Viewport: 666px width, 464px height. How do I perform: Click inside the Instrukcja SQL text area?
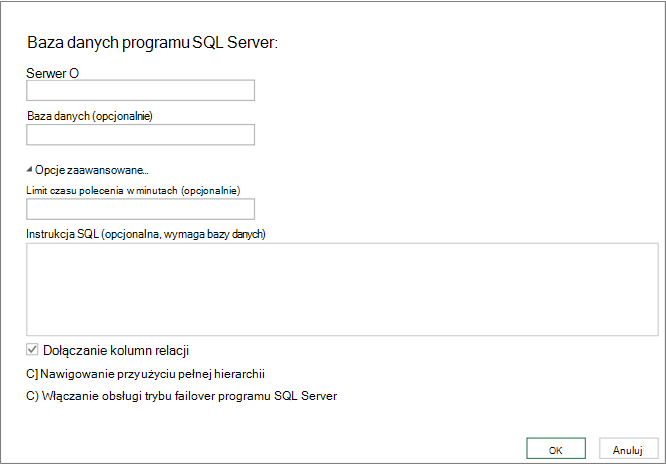click(x=342, y=289)
